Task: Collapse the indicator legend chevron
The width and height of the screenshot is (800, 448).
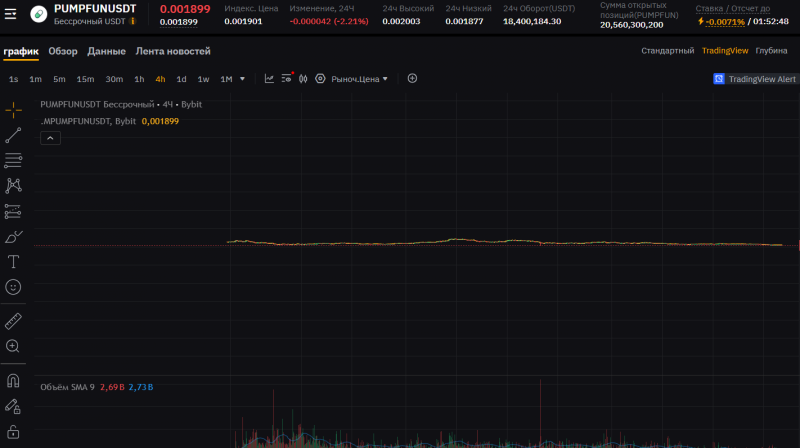Action: 50,138
